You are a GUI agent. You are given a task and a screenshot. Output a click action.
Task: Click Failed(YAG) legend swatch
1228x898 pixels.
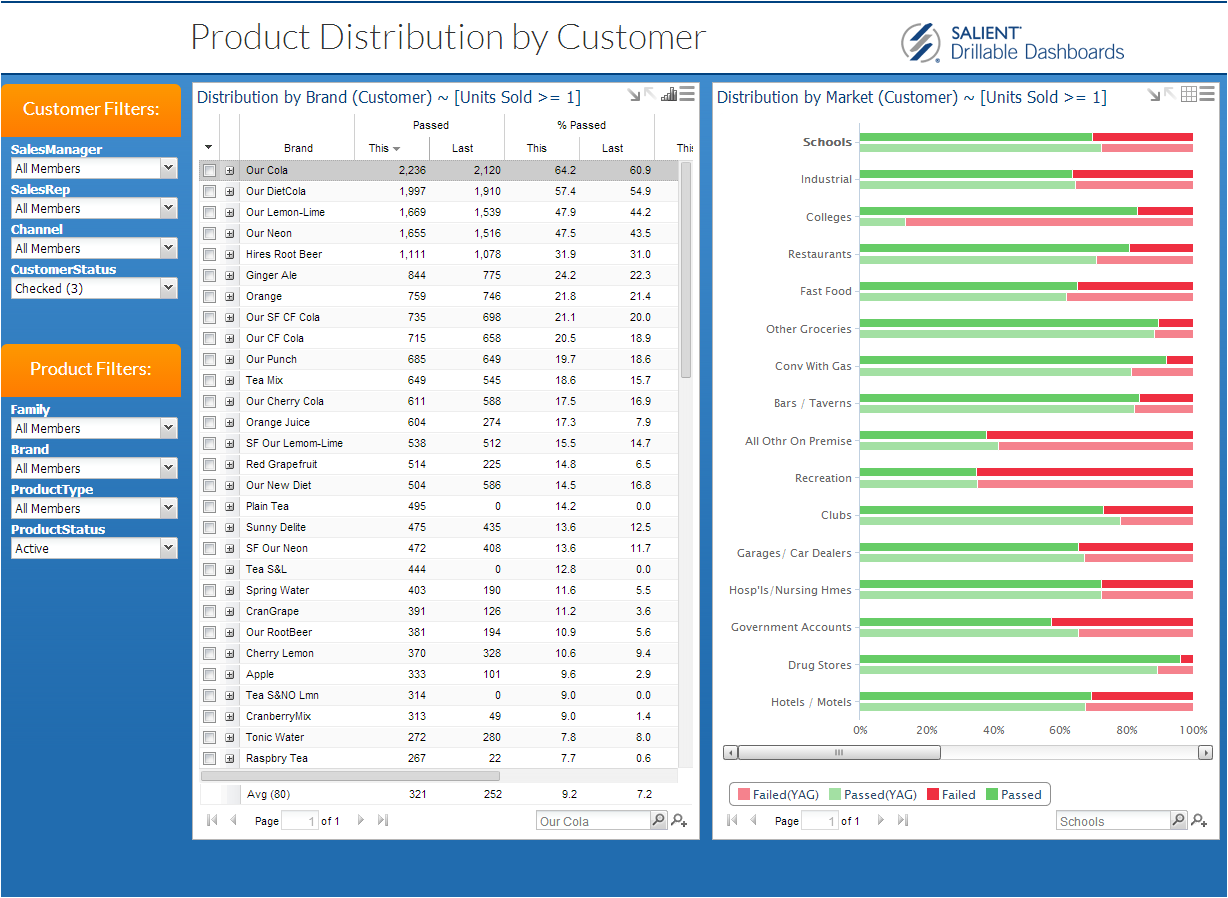[743, 795]
